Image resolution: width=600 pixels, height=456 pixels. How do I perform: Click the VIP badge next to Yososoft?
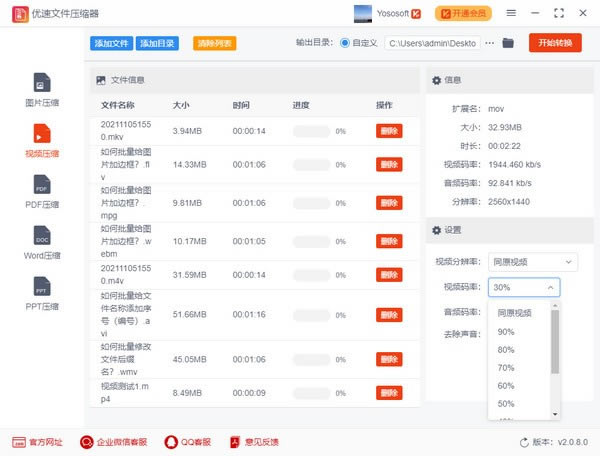[x=416, y=14]
